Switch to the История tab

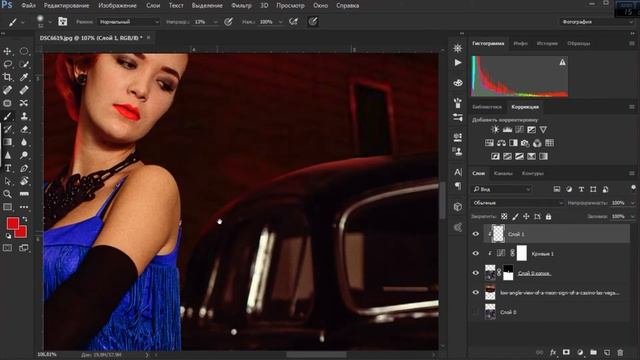pyautogui.click(x=547, y=43)
